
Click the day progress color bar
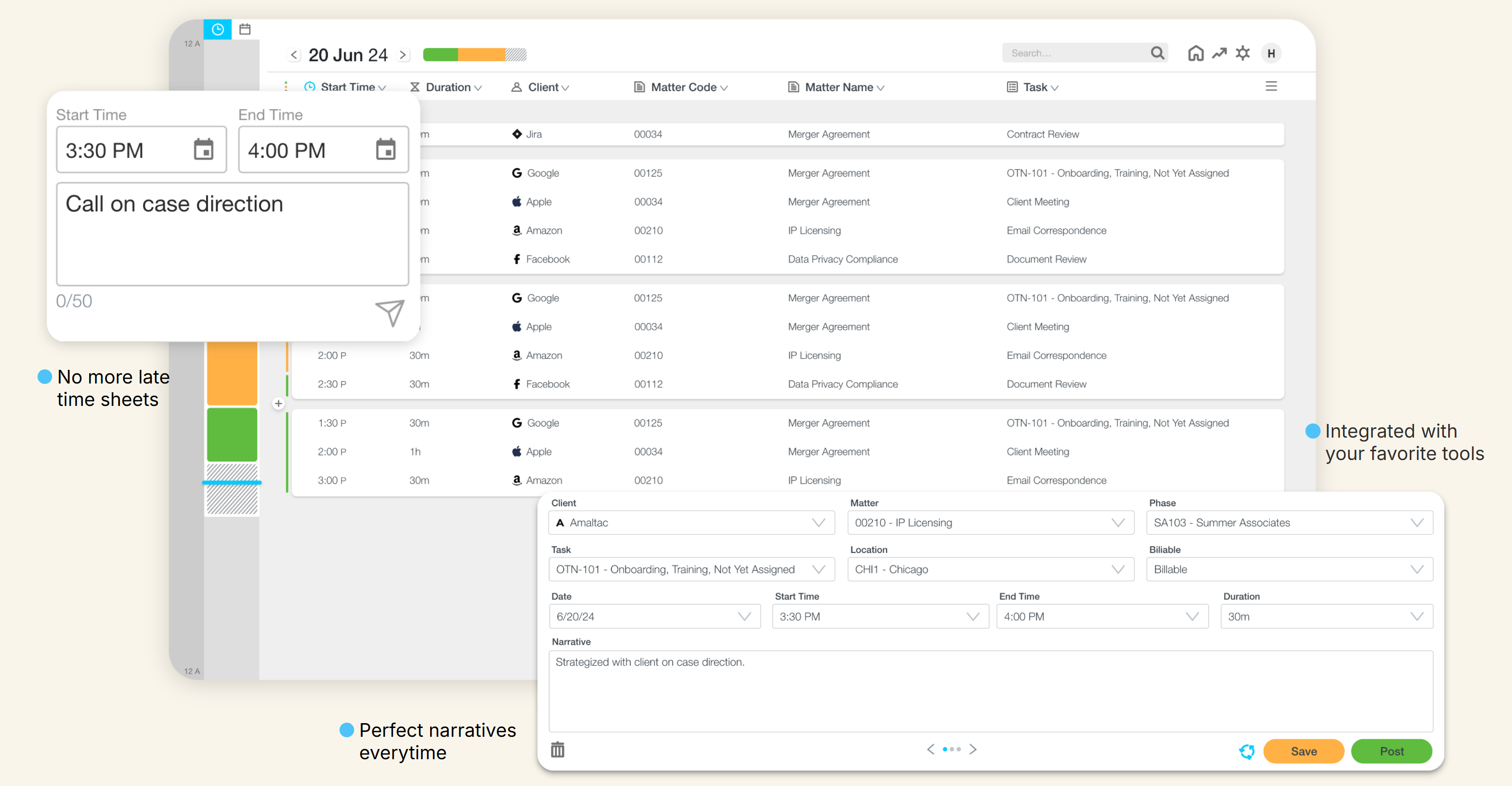pyautogui.click(x=474, y=55)
